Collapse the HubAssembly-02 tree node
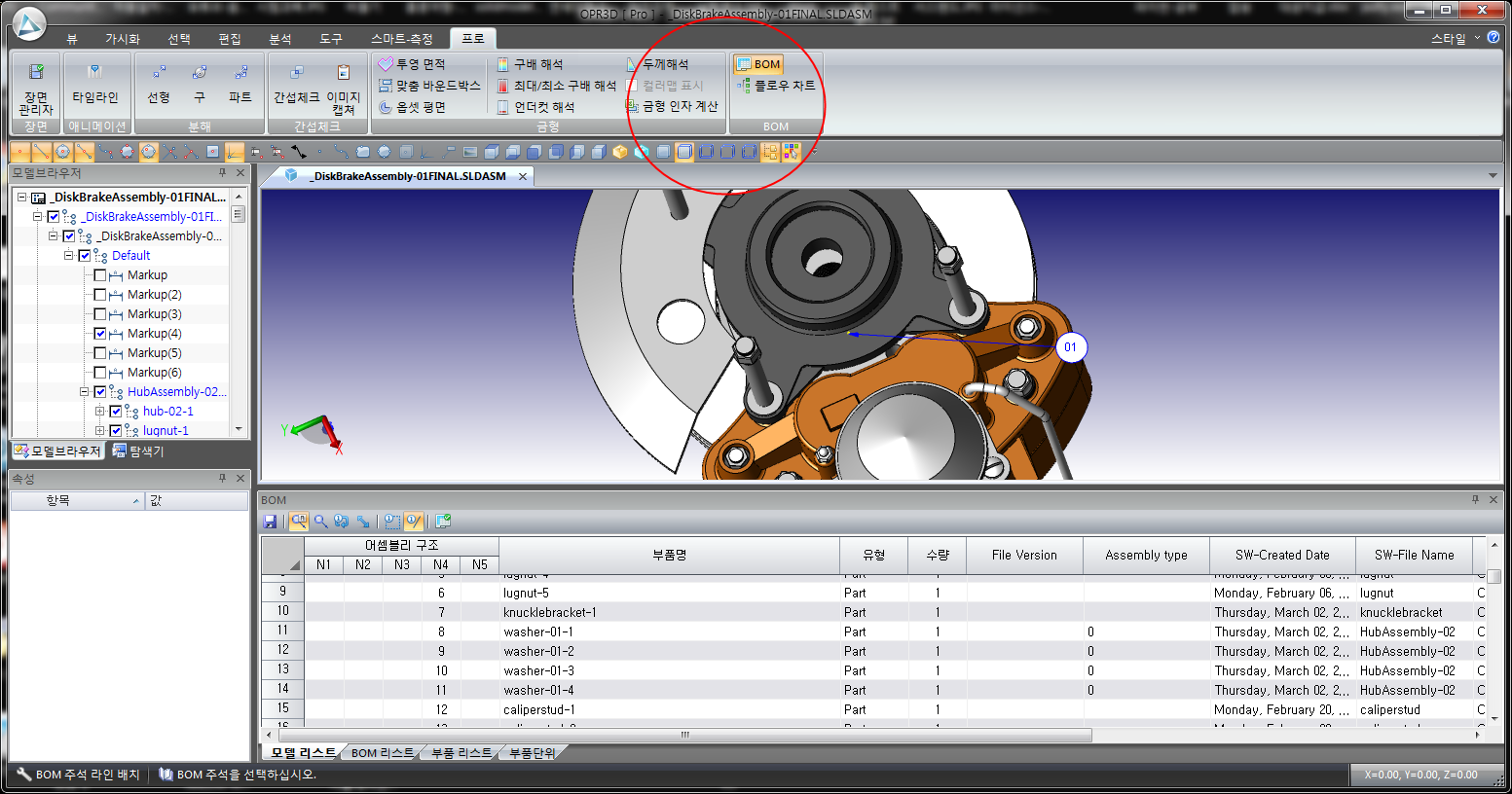 point(85,392)
